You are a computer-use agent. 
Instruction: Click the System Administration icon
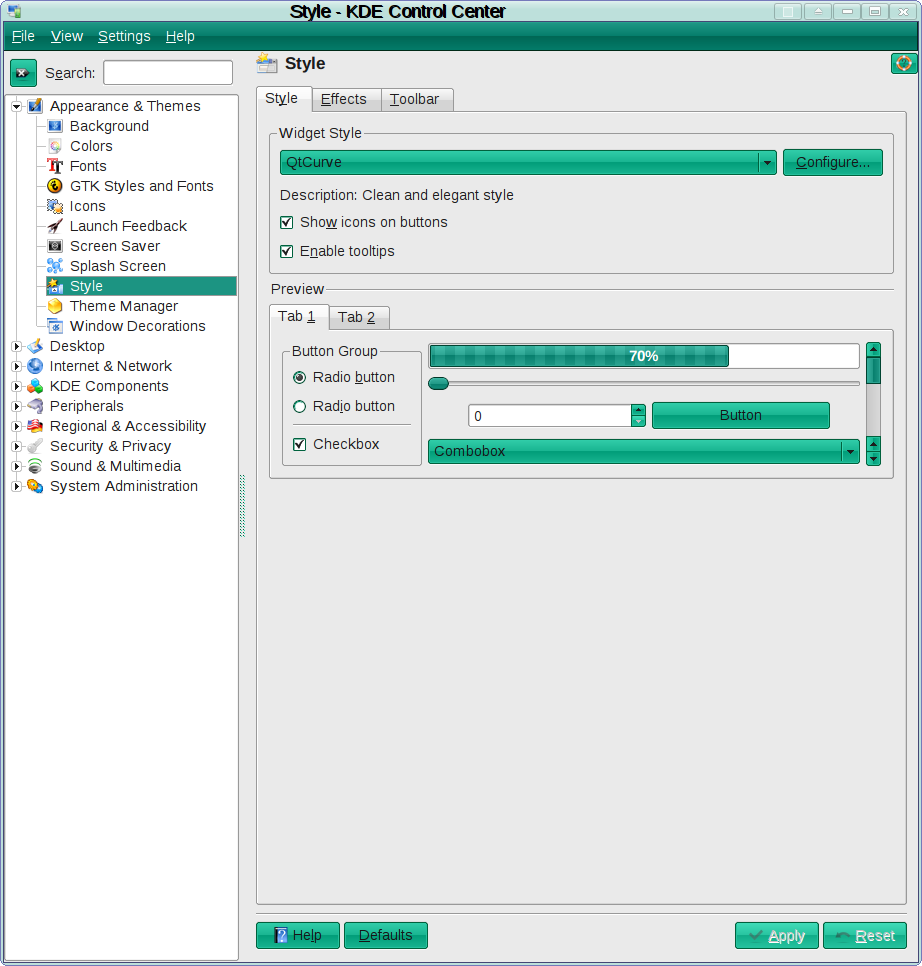[x=35, y=487]
